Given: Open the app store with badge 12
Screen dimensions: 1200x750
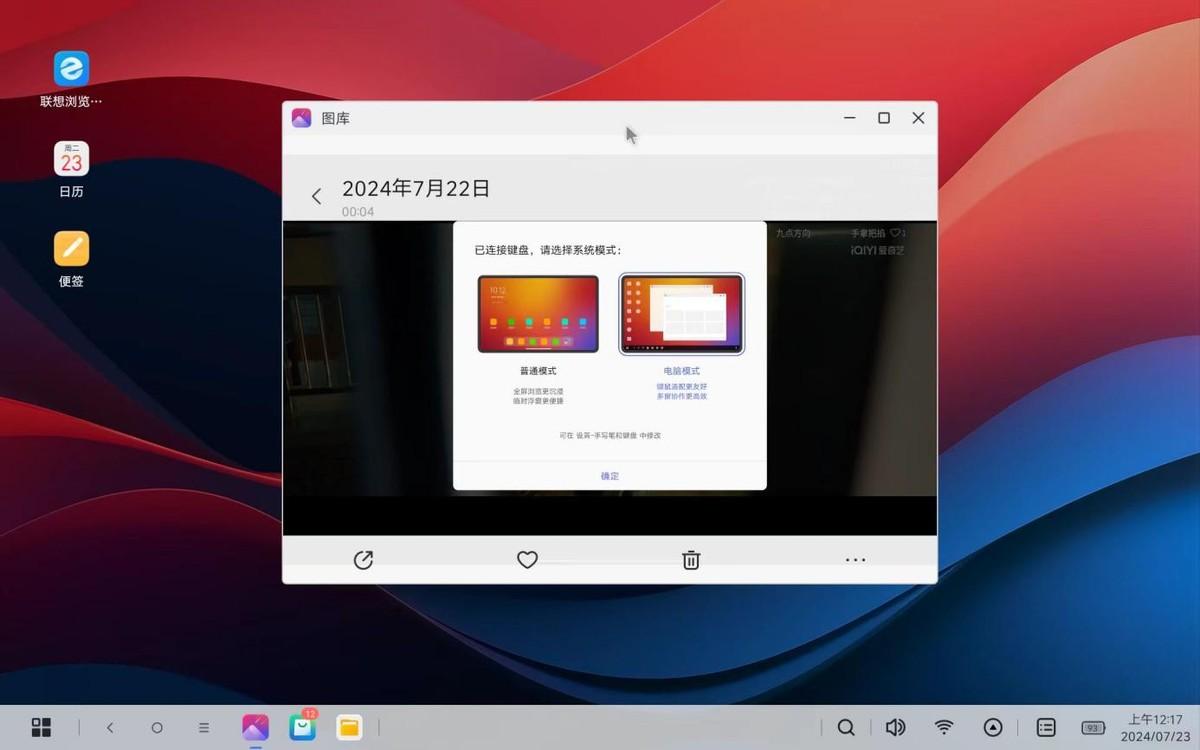Looking at the screenshot, I should point(303,727).
